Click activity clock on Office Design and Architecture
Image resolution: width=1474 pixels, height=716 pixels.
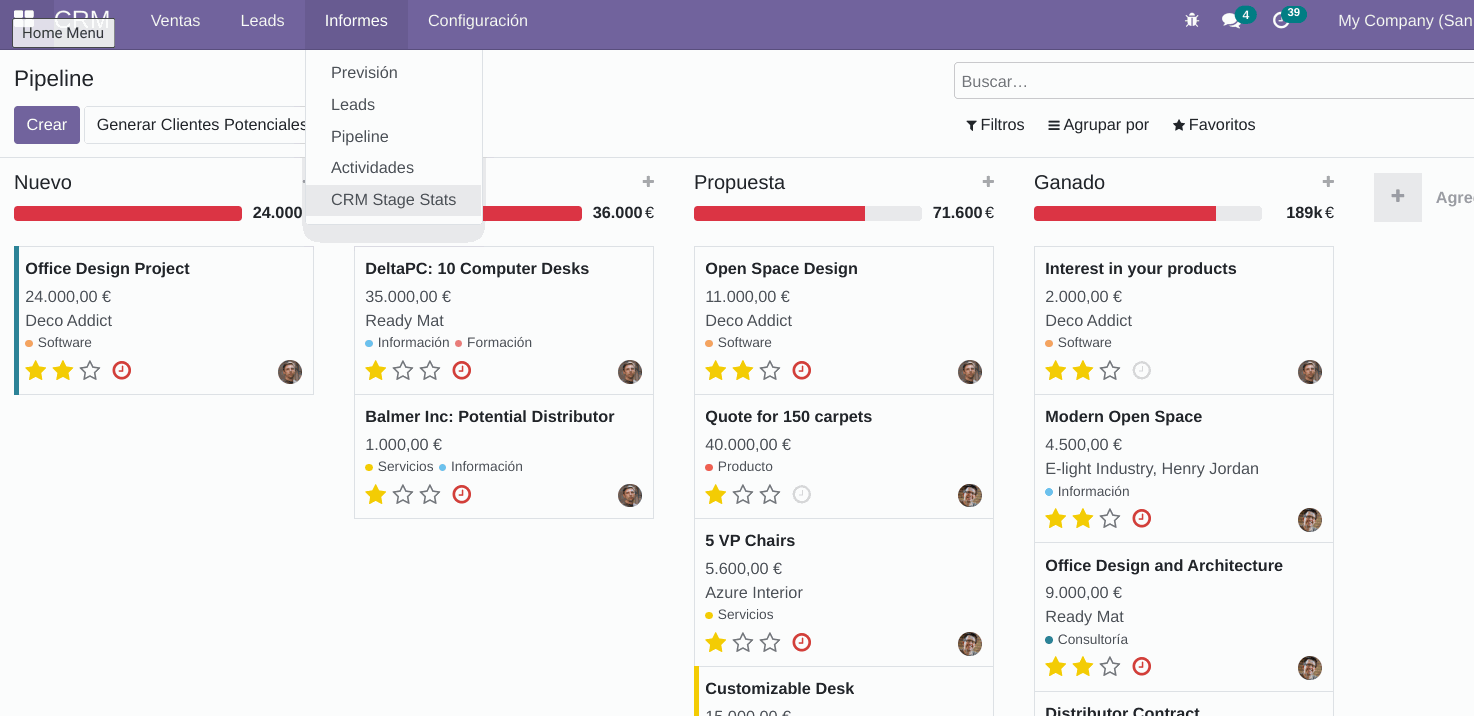[x=1142, y=666]
